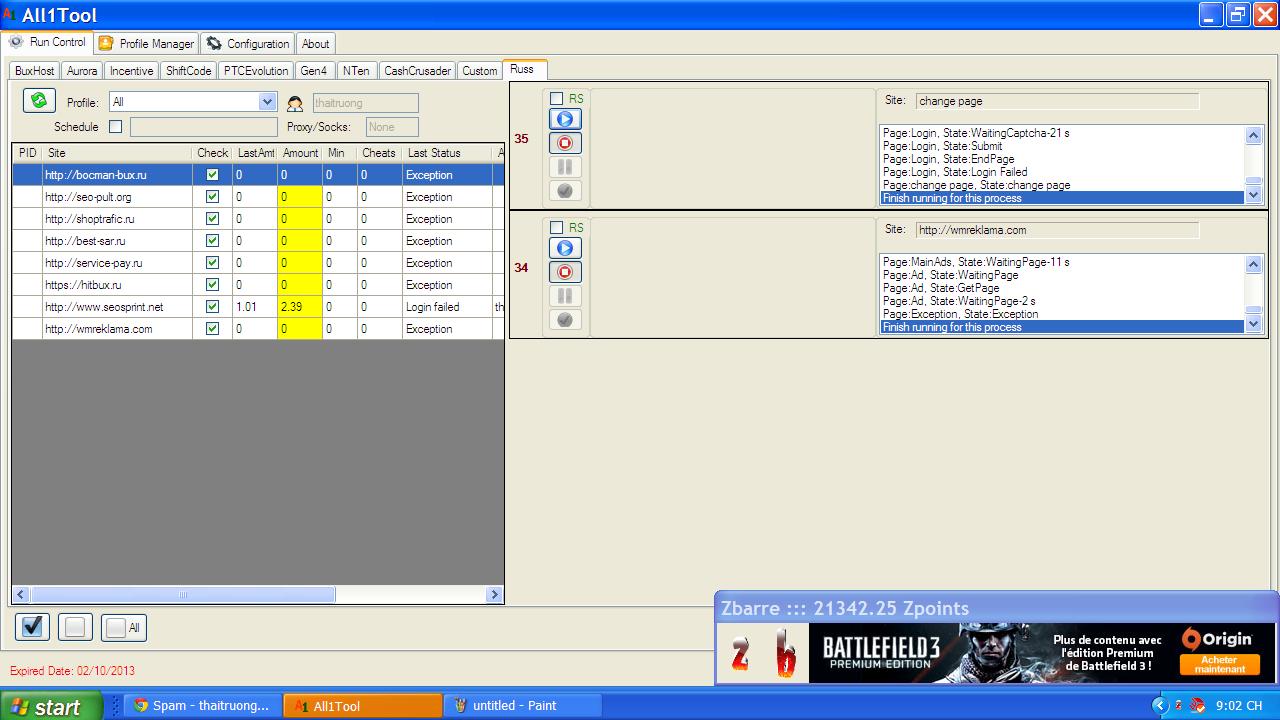Click the Site field showing 'change page'
Screen dimensions: 1280x720
coord(1057,101)
